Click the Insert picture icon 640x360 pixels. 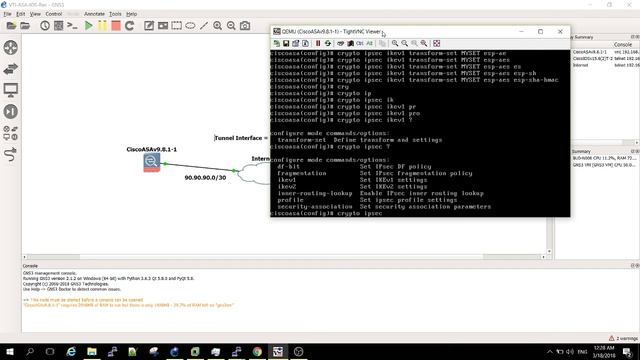[x=163, y=26]
